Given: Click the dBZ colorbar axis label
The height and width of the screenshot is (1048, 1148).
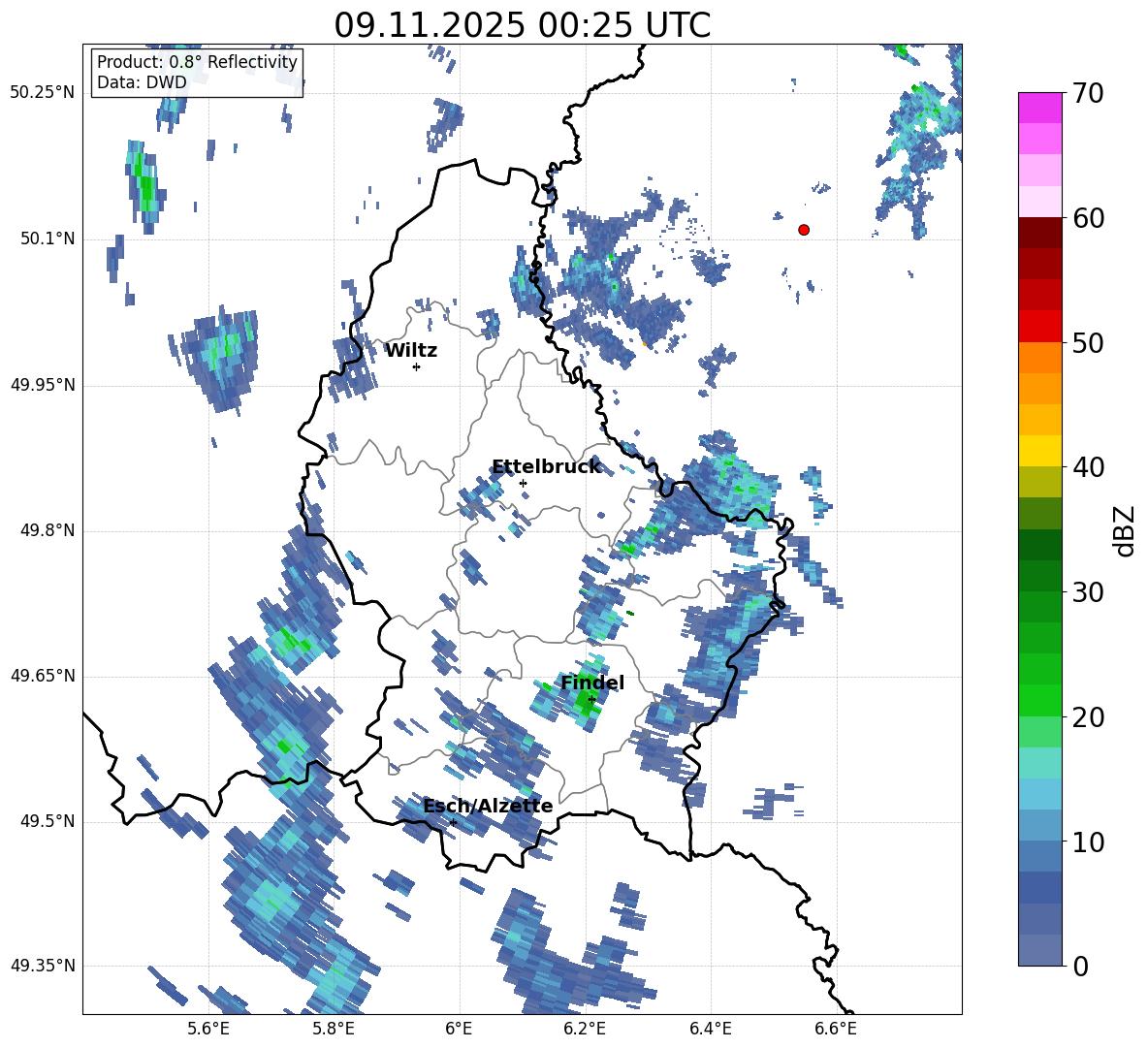Looking at the screenshot, I should click(1126, 531).
